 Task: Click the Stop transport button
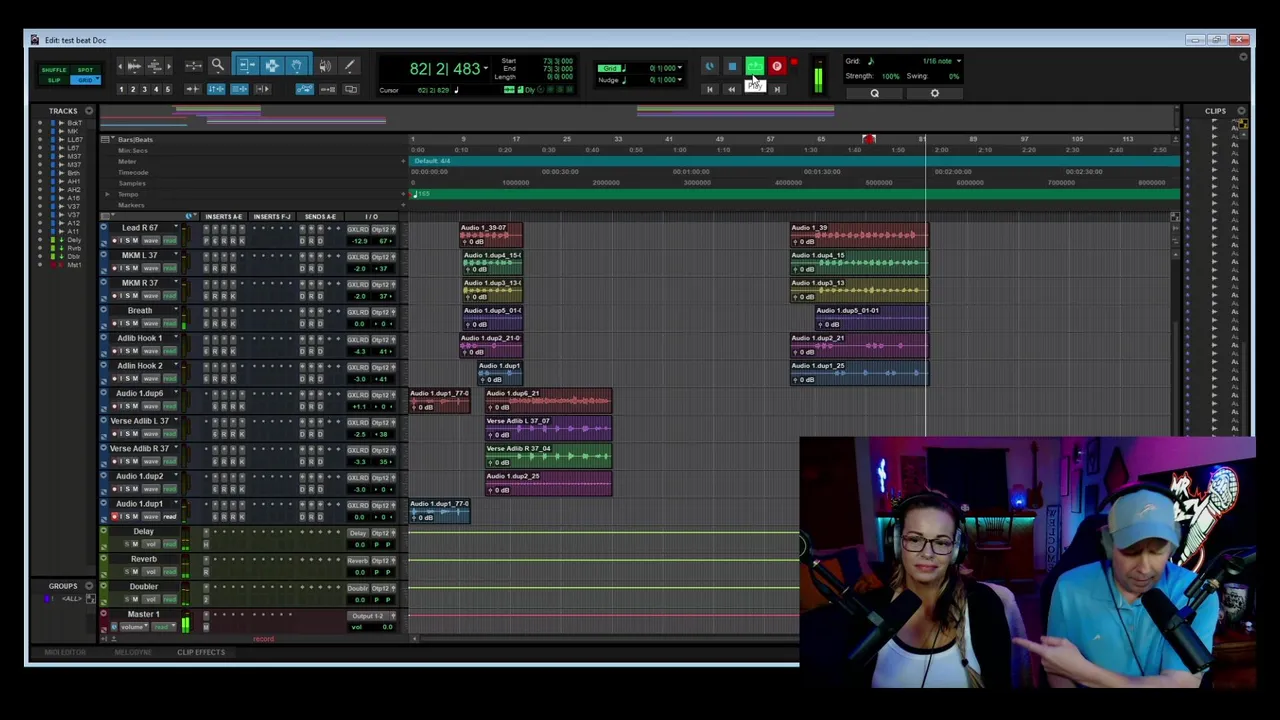(732, 67)
